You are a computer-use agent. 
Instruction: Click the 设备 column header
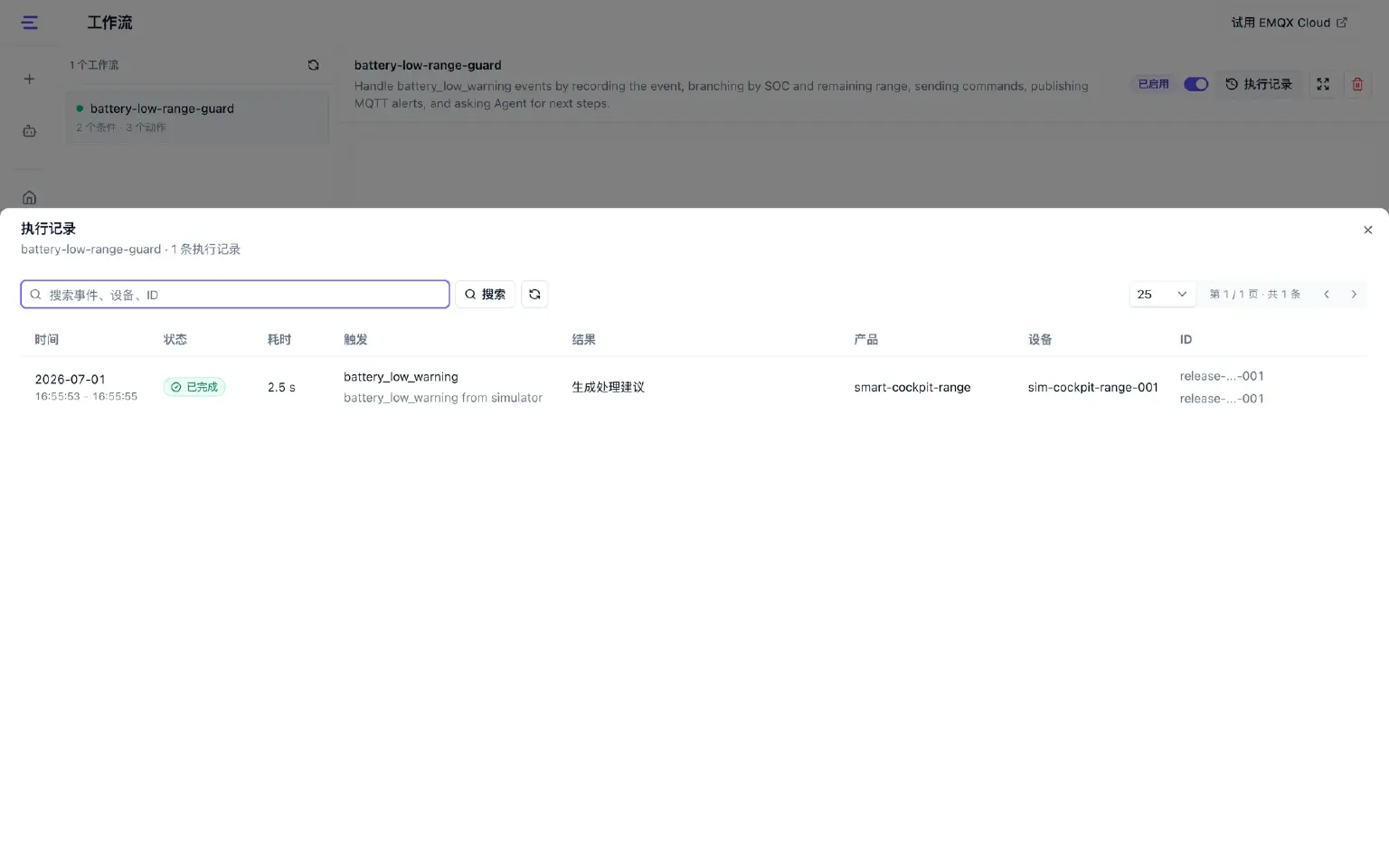tap(1040, 339)
